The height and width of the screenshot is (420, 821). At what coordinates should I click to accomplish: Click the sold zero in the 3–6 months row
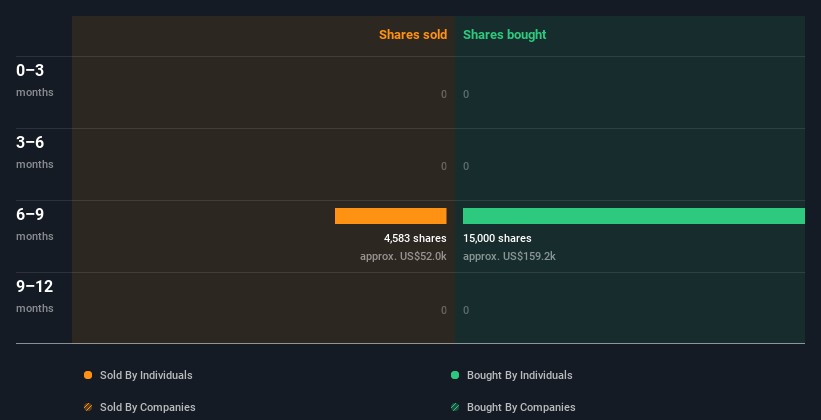tap(444, 166)
